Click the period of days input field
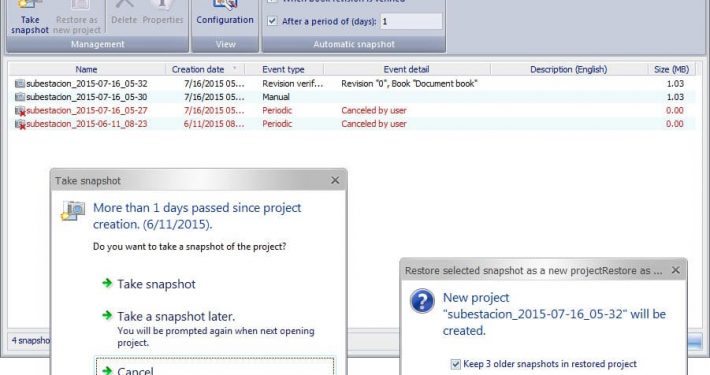Image resolution: width=710 pixels, height=375 pixels. [x=411, y=21]
